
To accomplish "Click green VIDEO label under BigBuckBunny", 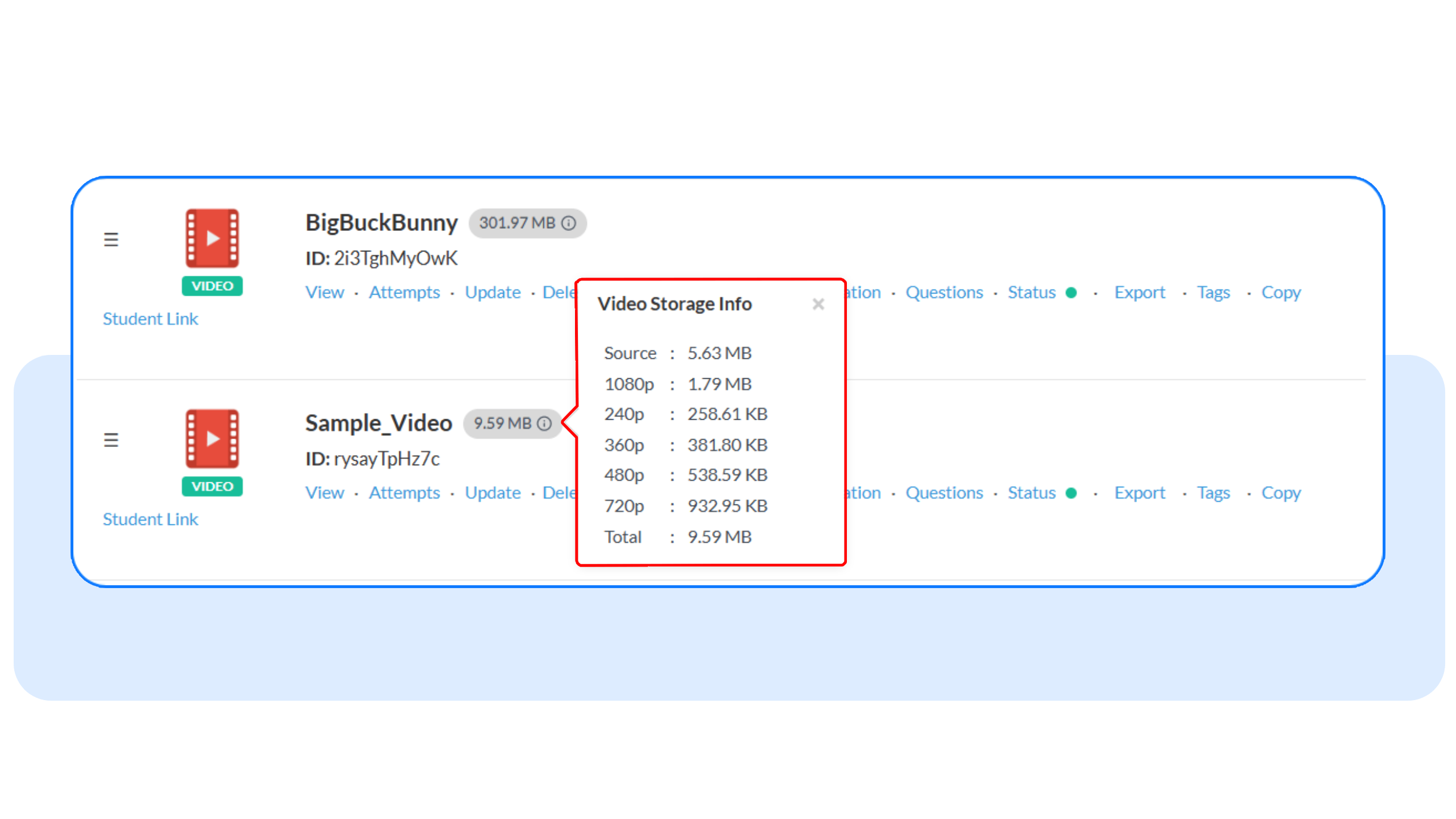I will 212,286.
